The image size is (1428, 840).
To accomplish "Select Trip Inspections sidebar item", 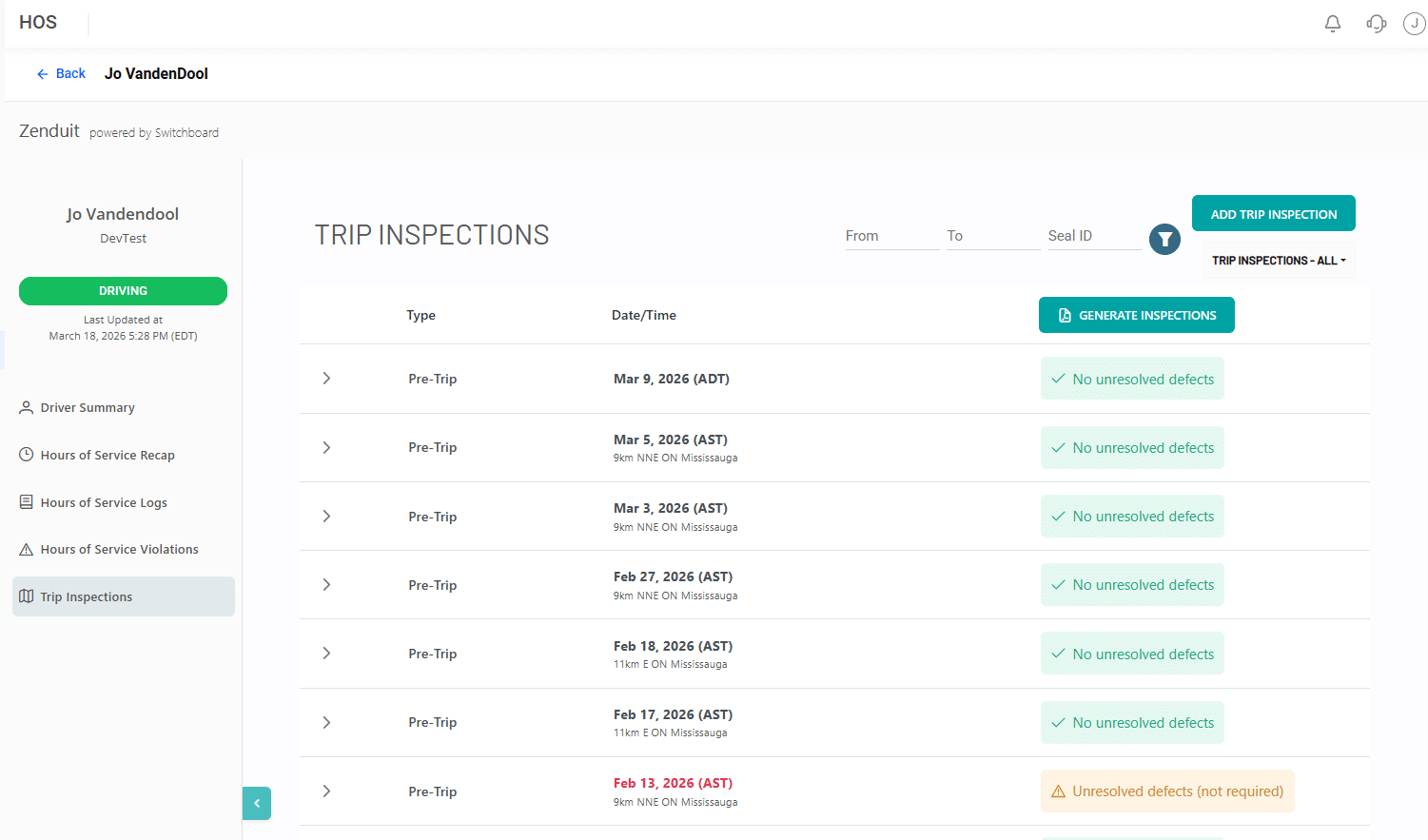I will 124,596.
